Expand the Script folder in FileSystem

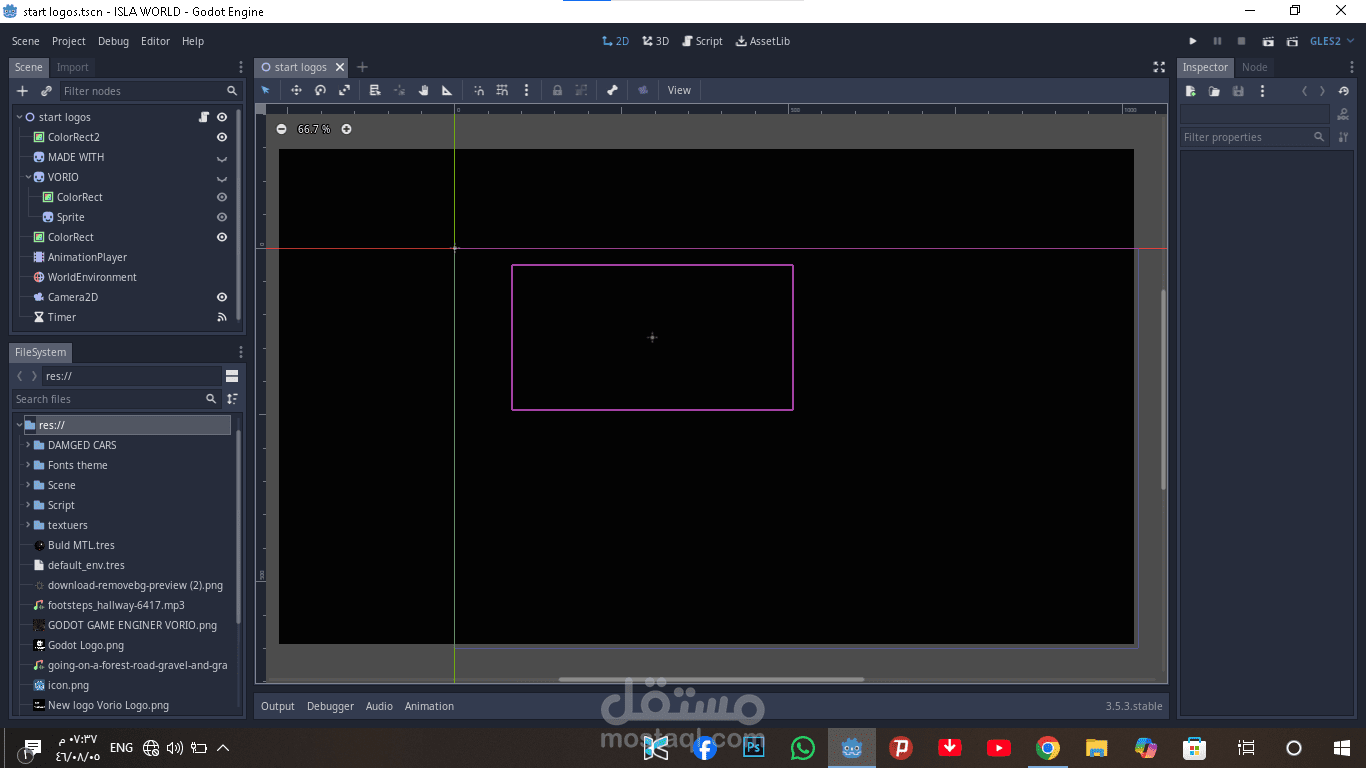28,505
